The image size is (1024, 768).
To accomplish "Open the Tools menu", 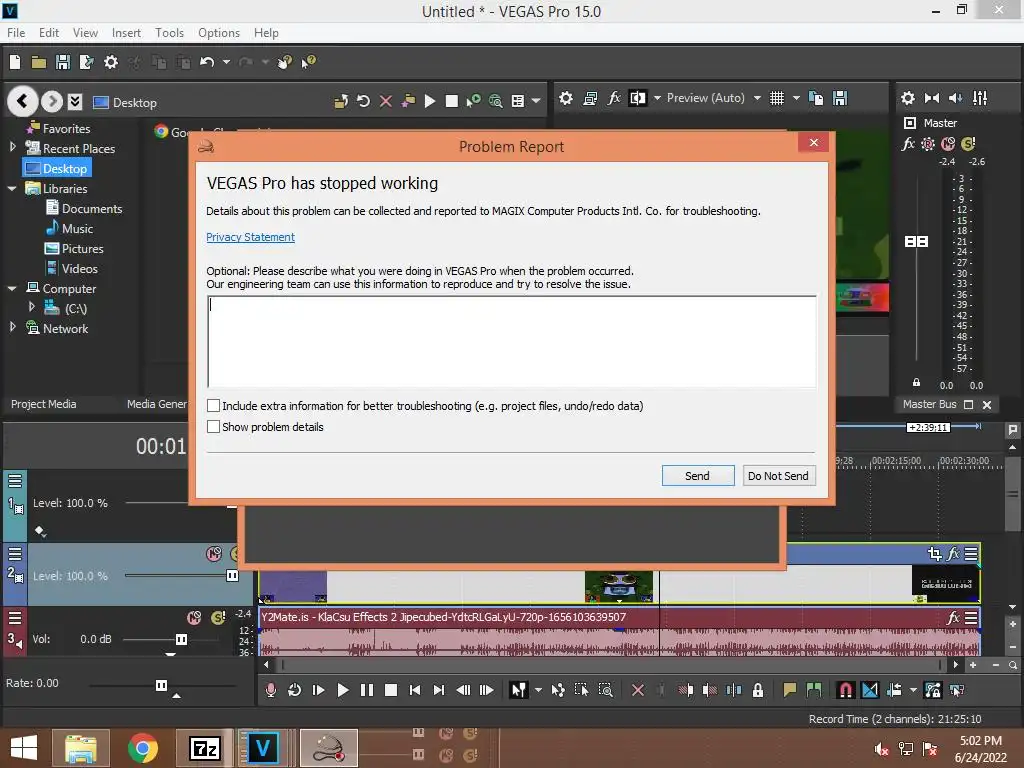I will coord(169,33).
